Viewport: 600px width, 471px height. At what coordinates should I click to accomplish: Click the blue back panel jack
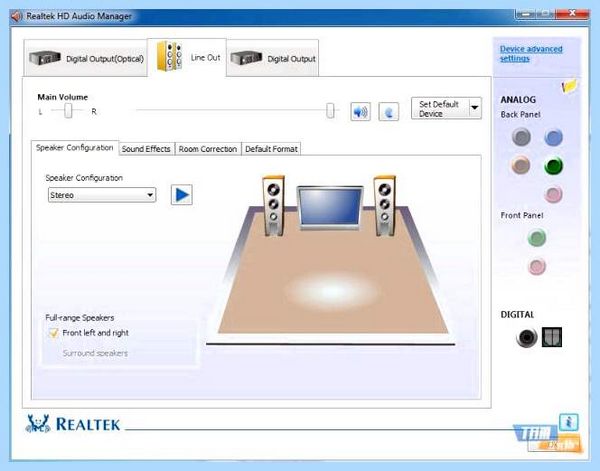tap(553, 137)
